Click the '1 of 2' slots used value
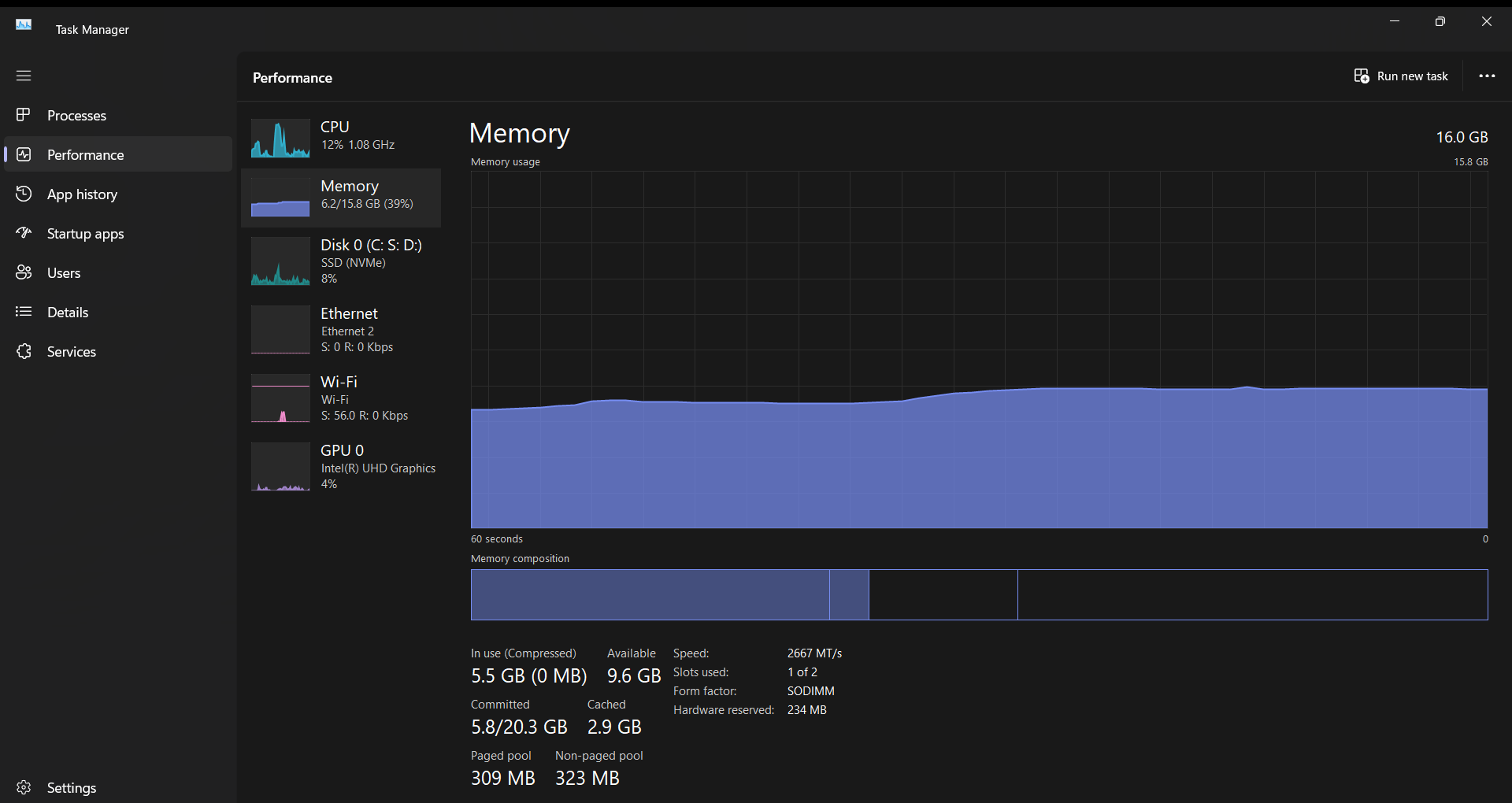This screenshot has width=1512, height=803. click(802, 672)
